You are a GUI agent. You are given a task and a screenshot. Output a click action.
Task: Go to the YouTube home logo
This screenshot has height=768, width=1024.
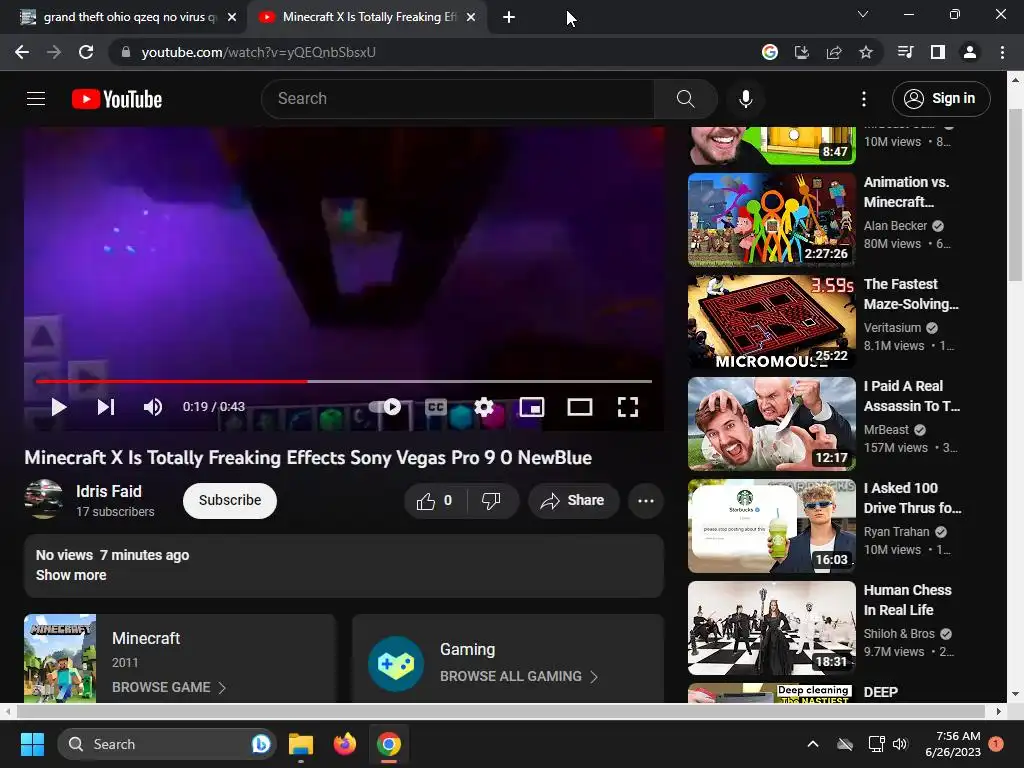117,99
